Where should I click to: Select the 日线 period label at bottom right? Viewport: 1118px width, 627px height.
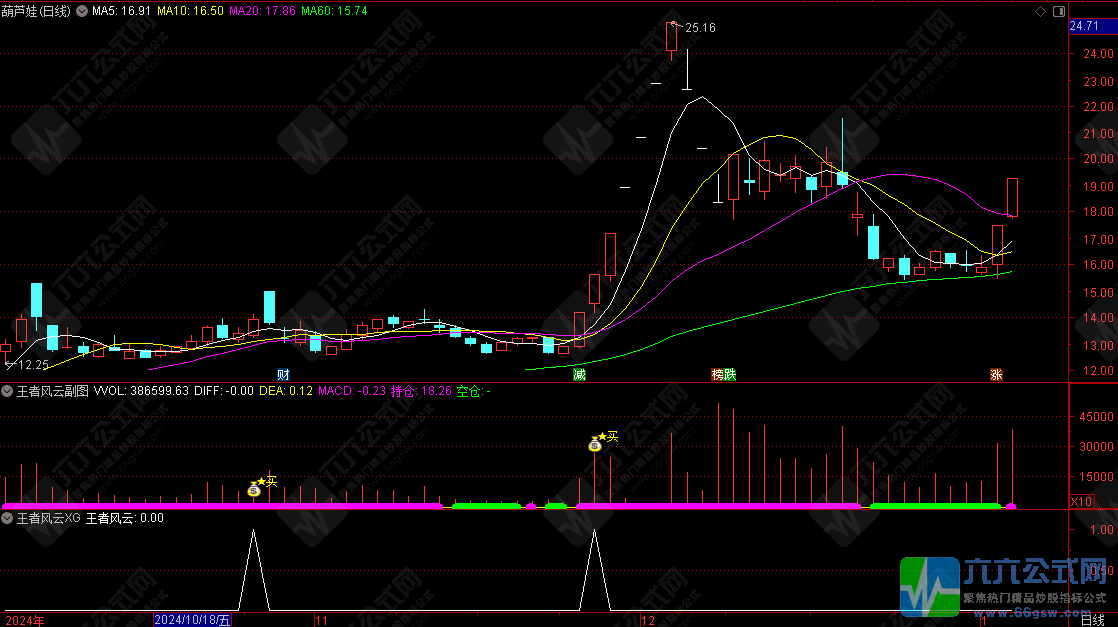[x=1092, y=620]
